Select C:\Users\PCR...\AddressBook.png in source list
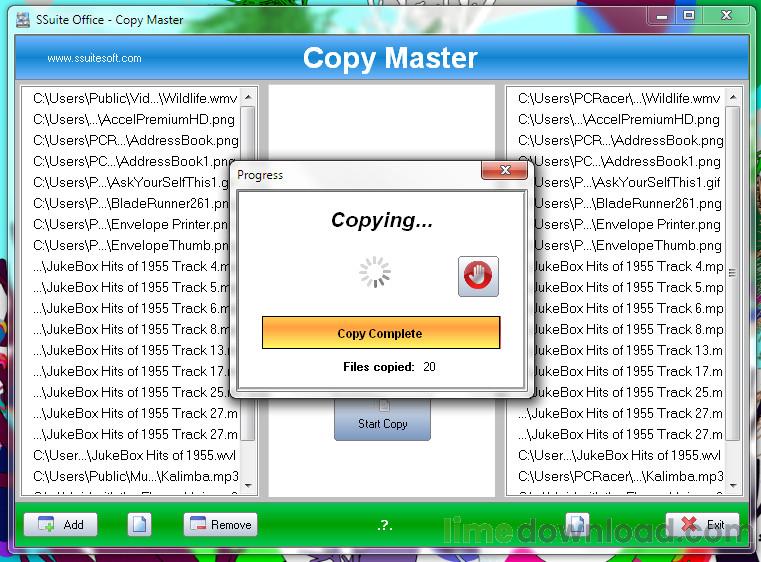Screen dimensions: 761x562 coord(136,140)
